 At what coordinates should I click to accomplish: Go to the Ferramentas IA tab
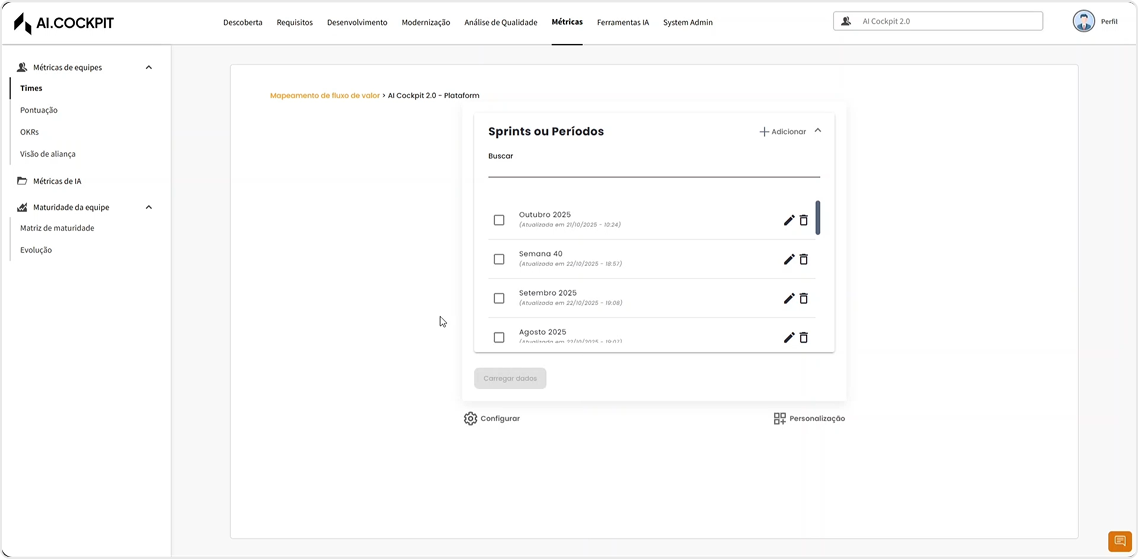(x=622, y=22)
